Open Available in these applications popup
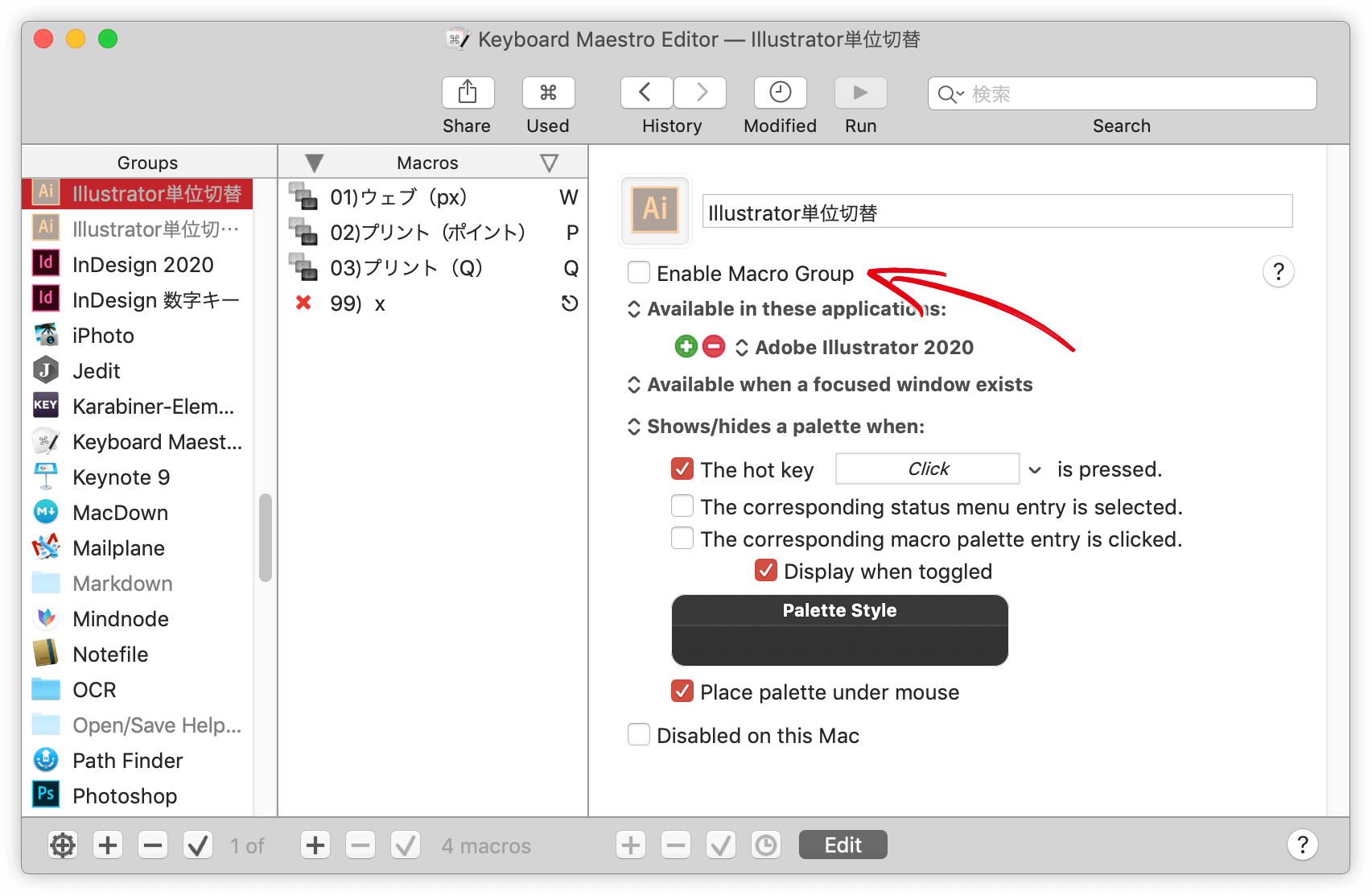This screenshot has height=896, width=1372. point(786,309)
